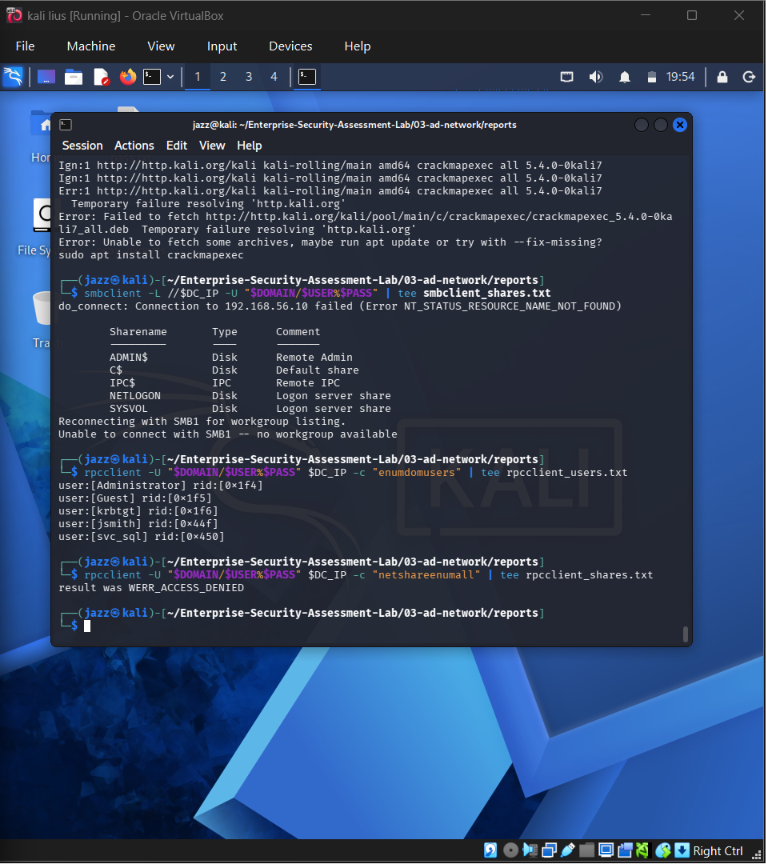The image size is (766, 864).
Task: Click the lock screen padlock icon
Action: [x=722, y=77]
